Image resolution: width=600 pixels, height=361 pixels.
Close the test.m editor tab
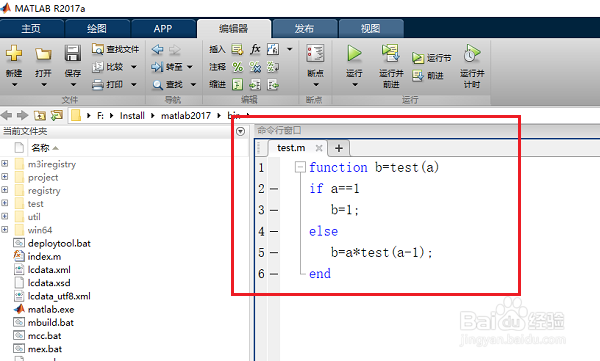point(319,148)
